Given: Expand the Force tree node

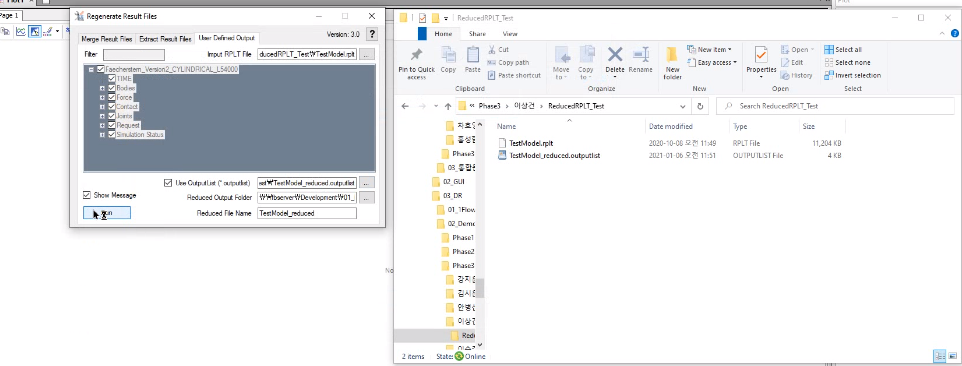Looking at the screenshot, I should [x=102, y=97].
